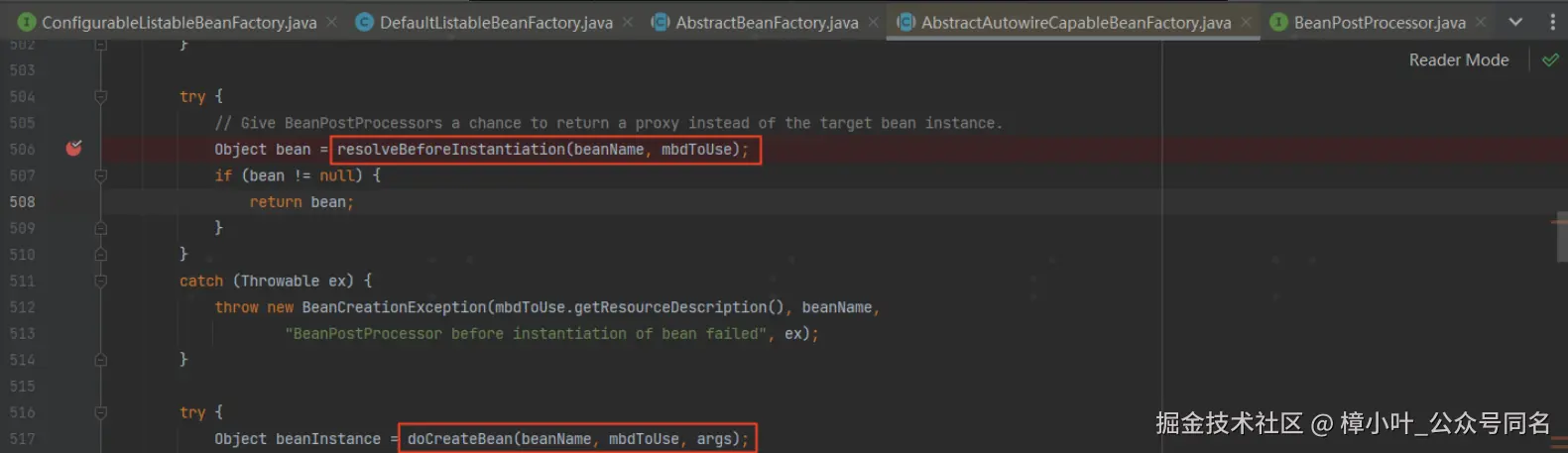
Task: Collapse try block at line 516
Action: (100, 412)
